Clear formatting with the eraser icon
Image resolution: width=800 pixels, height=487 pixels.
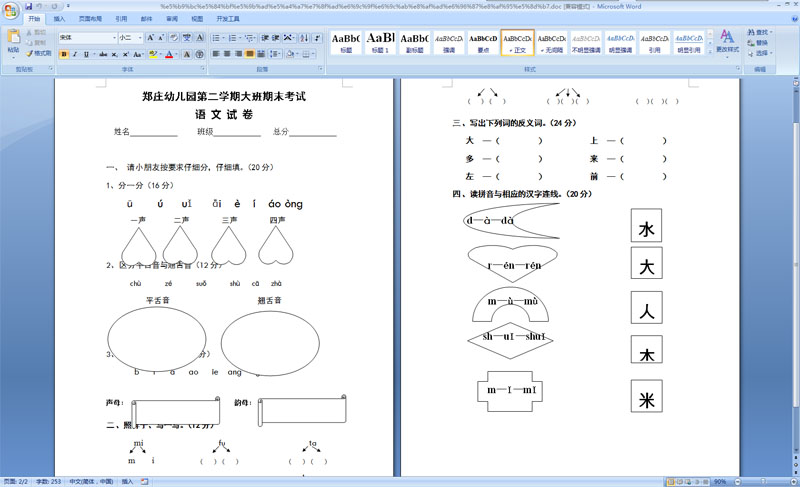(x=173, y=38)
